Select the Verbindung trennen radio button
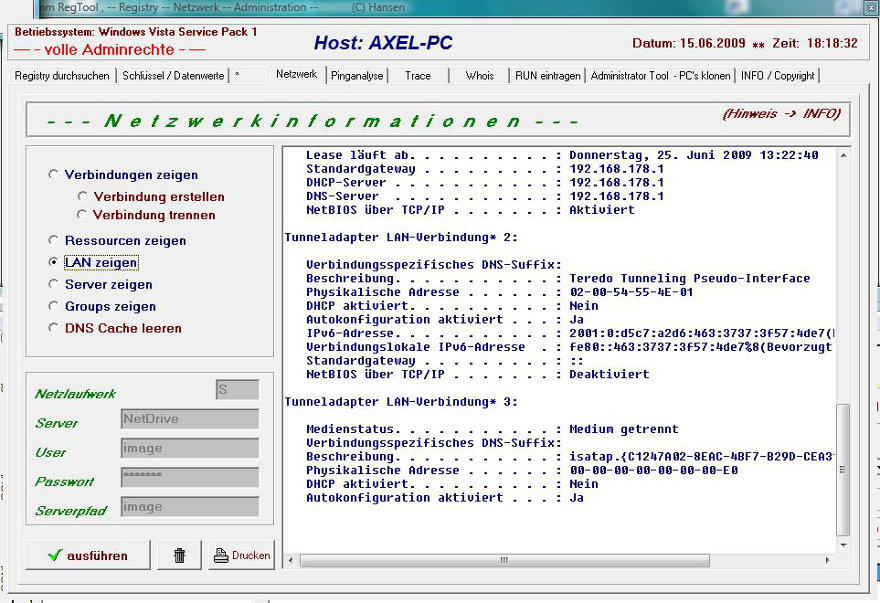880x603 pixels. click(83, 215)
